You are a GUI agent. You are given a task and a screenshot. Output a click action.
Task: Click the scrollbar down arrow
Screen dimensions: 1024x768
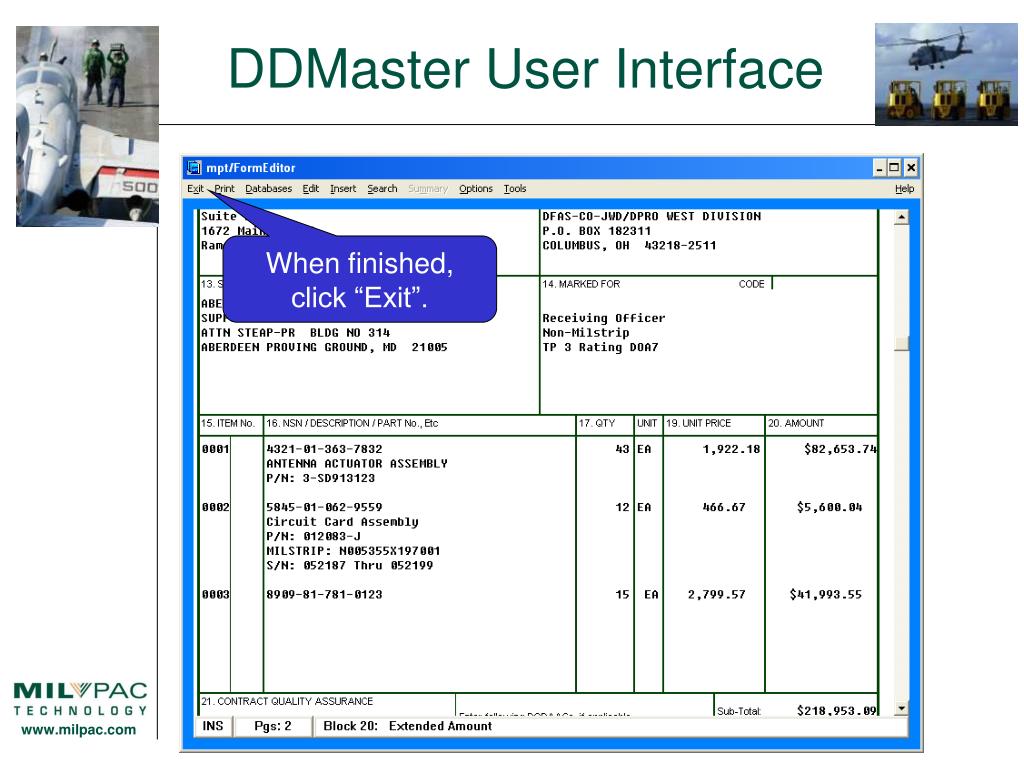[901, 709]
